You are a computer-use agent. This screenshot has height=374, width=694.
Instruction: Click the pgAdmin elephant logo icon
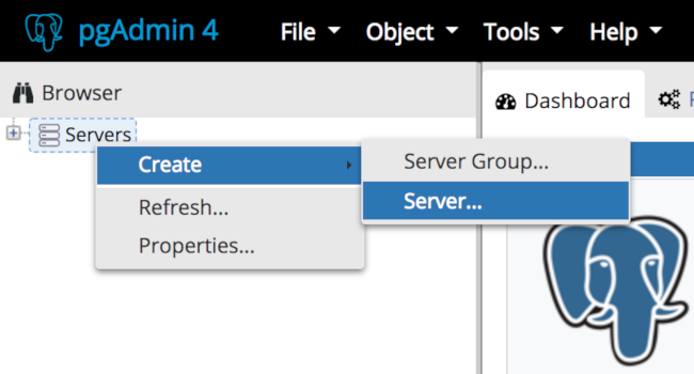click(x=43, y=31)
